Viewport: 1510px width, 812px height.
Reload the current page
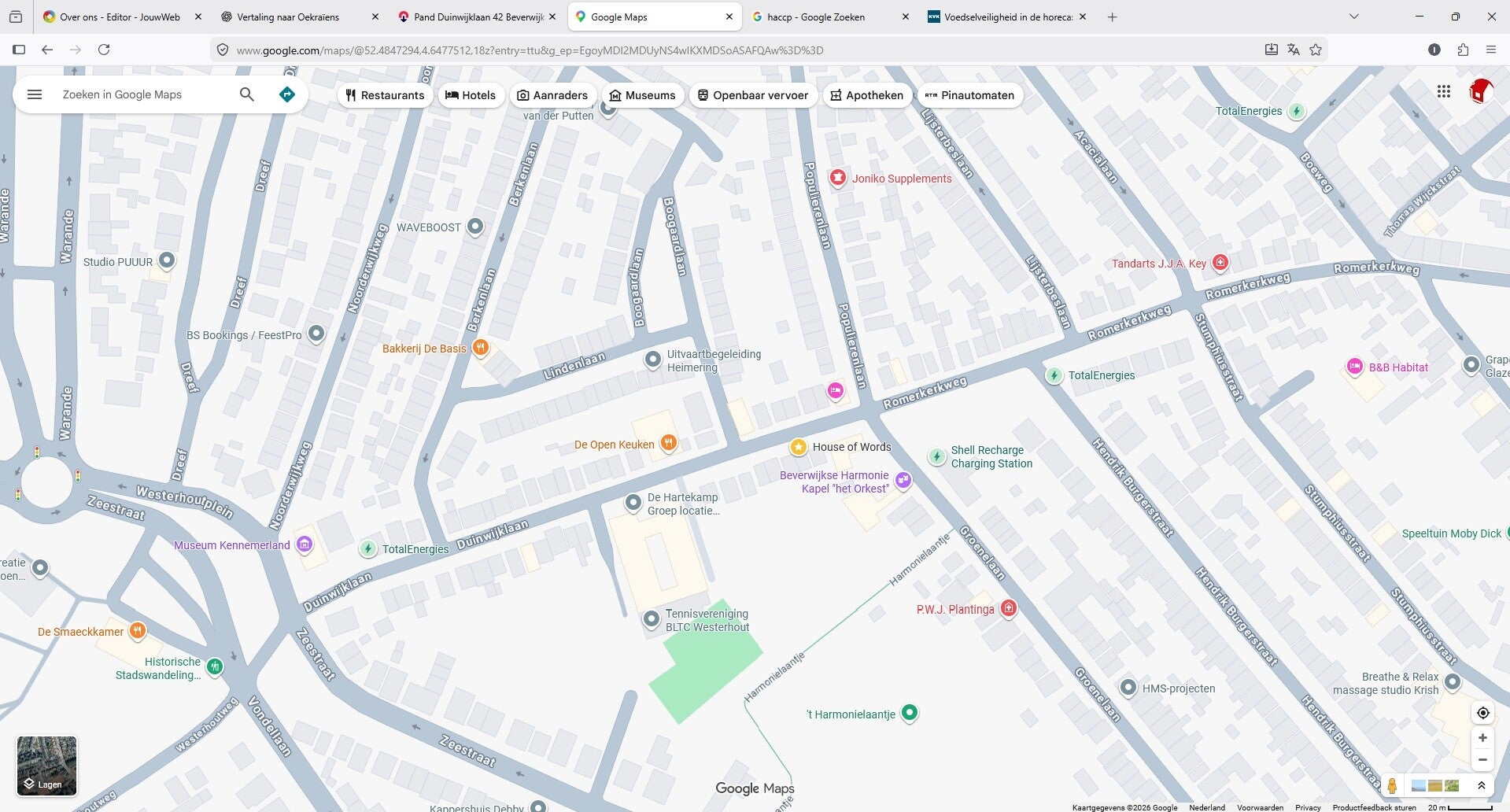tap(104, 50)
